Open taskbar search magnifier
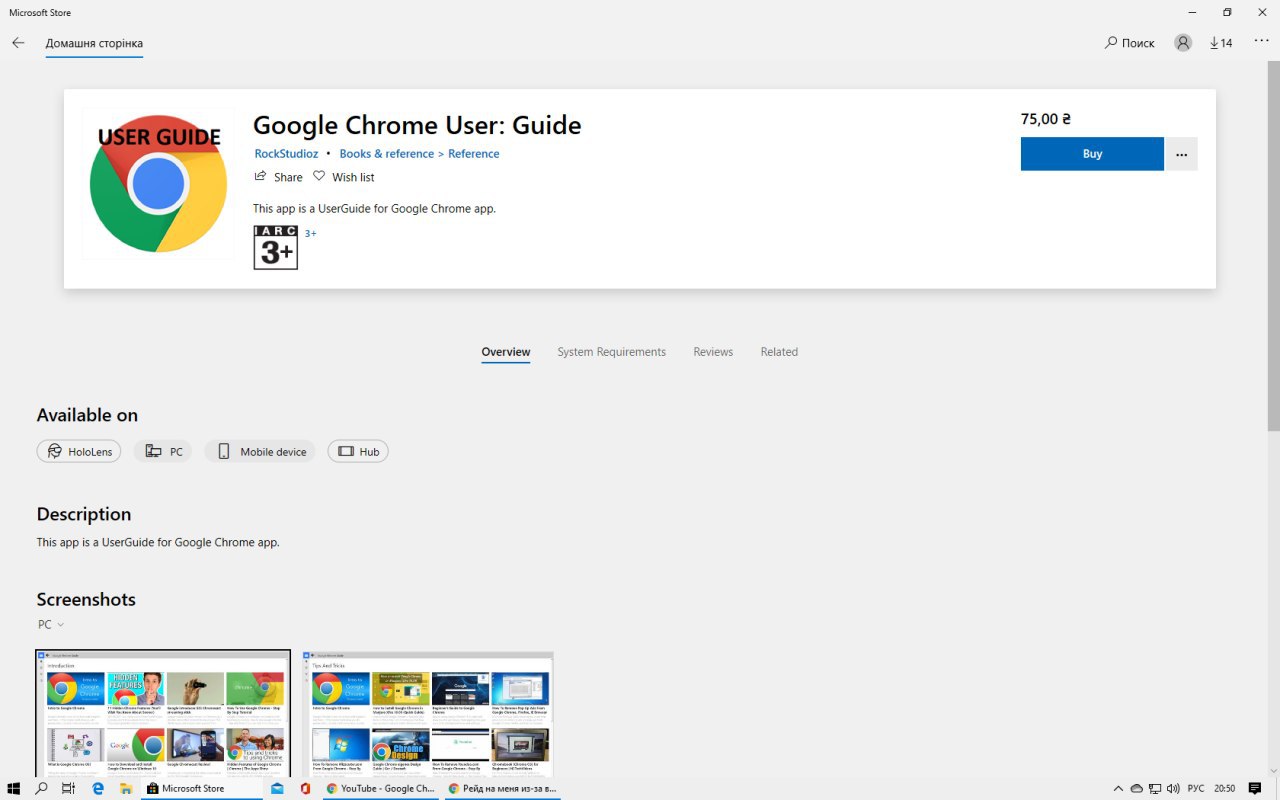The image size is (1280, 800). pos(41,788)
